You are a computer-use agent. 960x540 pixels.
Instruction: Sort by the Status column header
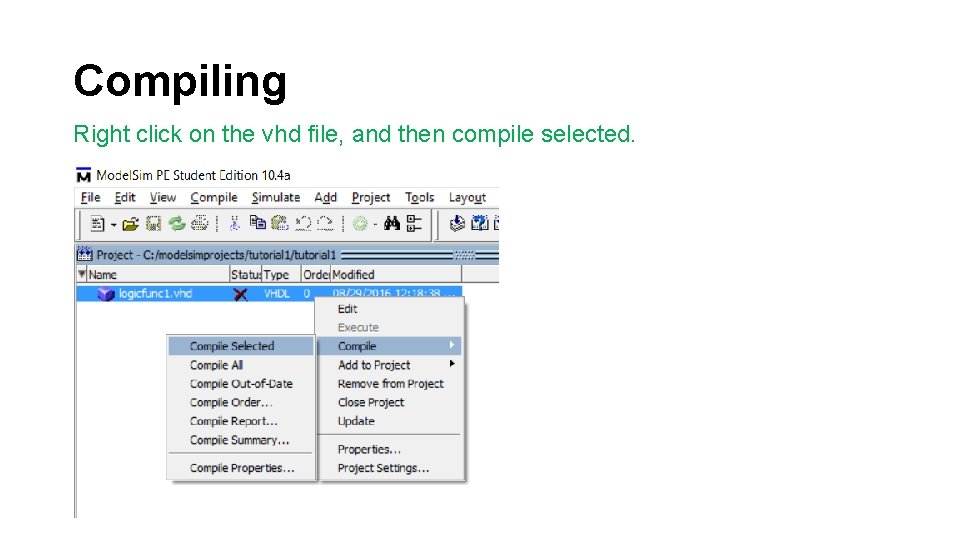click(246, 274)
